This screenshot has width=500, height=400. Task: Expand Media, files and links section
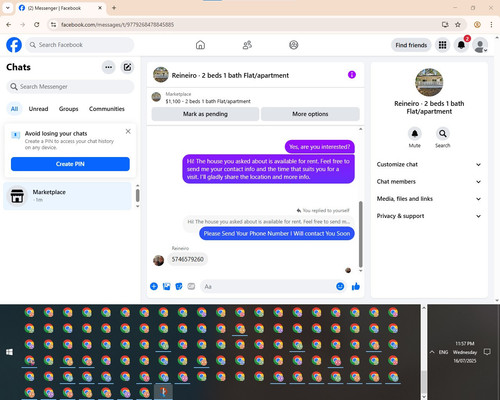tap(429, 199)
